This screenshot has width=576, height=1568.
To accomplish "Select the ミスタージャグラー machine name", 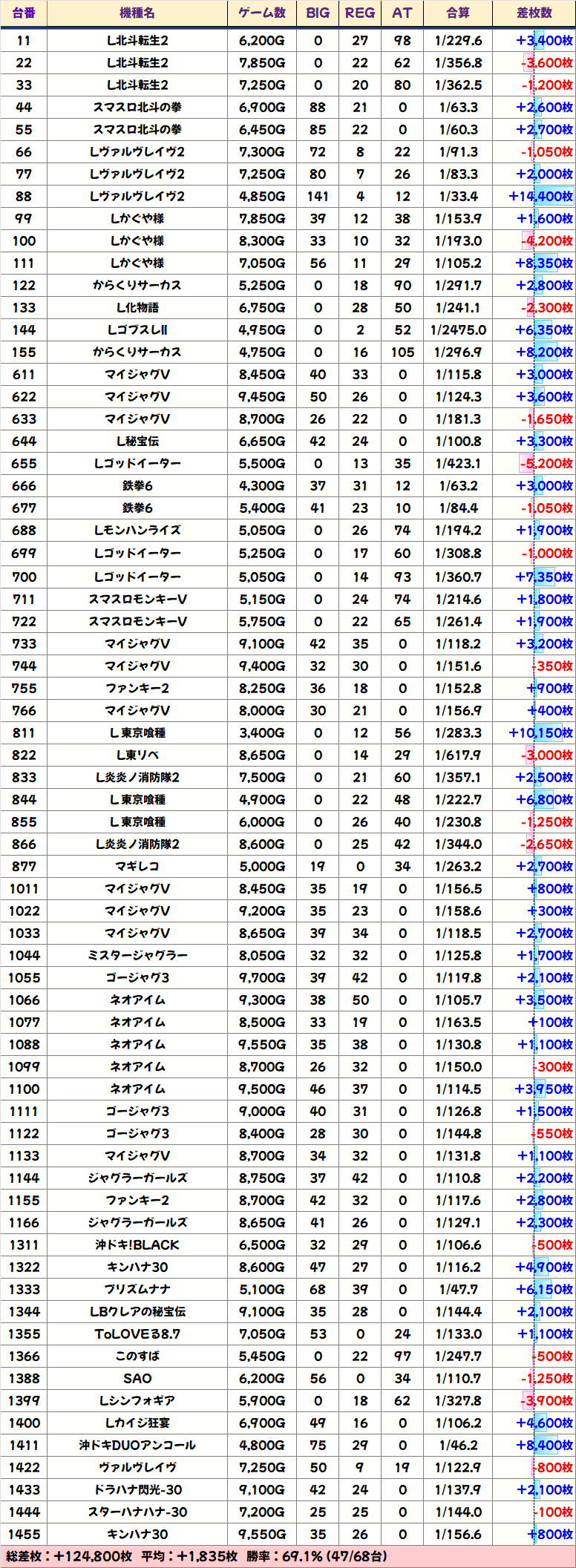I will click(137, 956).
